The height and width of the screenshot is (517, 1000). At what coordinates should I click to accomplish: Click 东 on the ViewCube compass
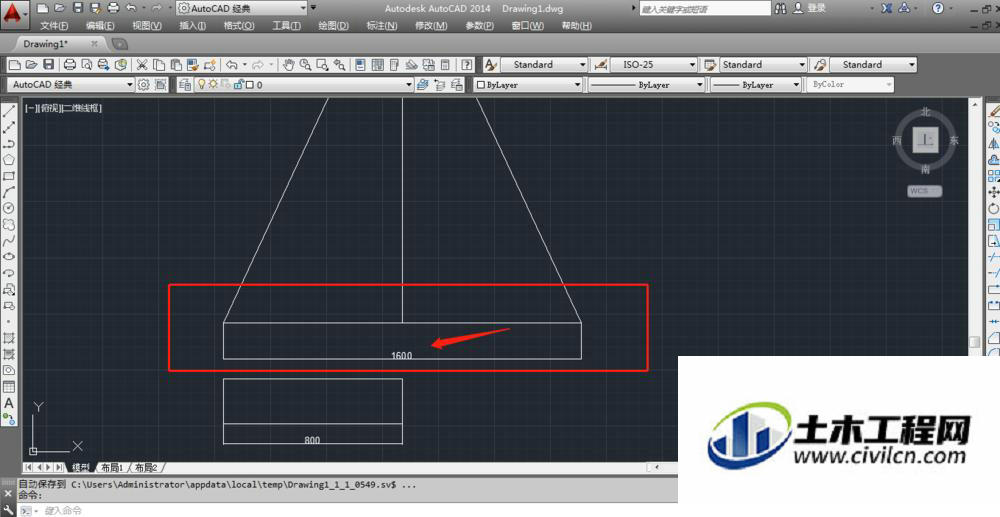(954, 140)
